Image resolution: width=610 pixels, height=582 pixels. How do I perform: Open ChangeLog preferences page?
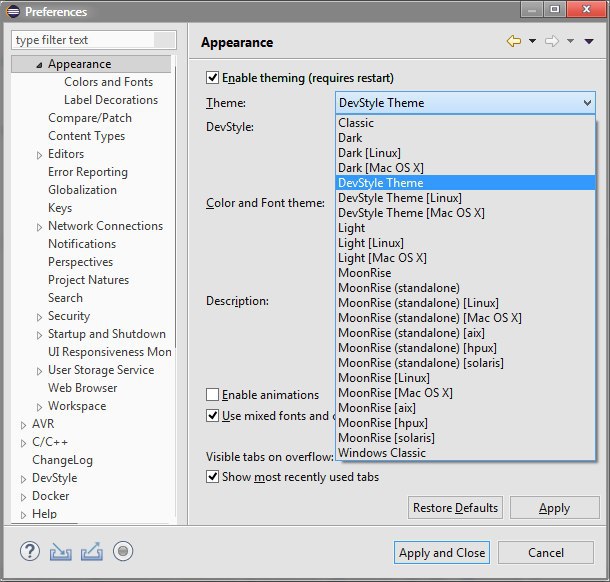tap(62, 460)
